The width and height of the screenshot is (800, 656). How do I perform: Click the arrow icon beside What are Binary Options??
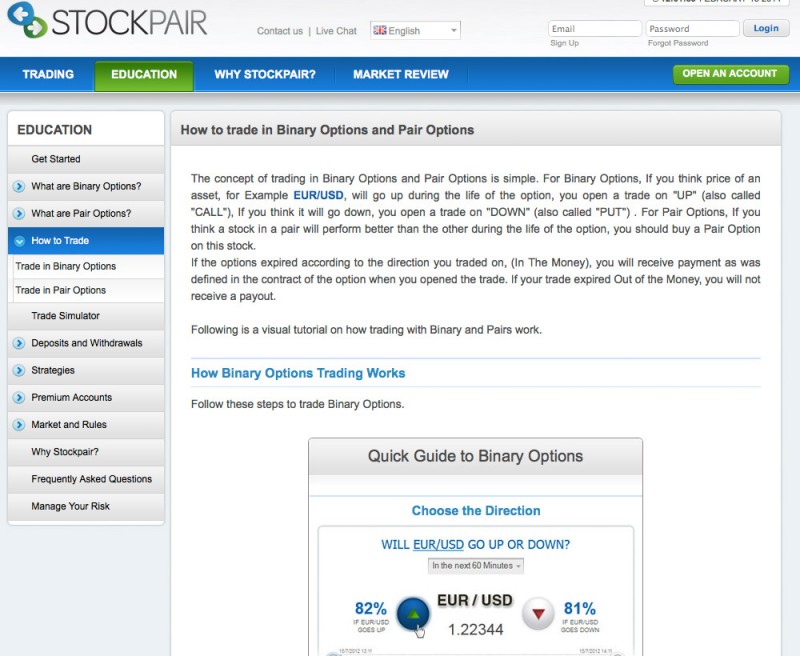pos(19,187)
